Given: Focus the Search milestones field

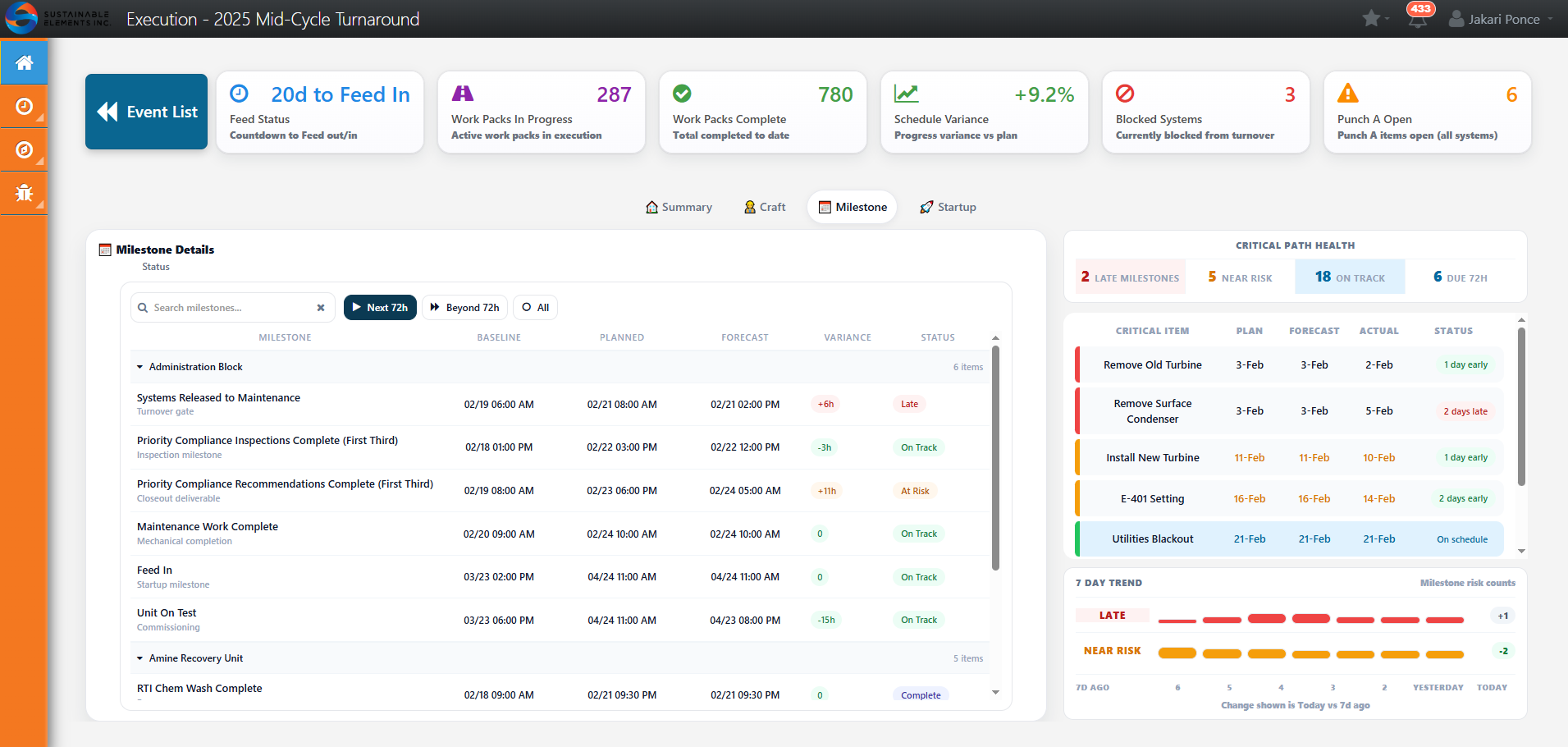Looking at the screenshot, I should pos(233,308).
